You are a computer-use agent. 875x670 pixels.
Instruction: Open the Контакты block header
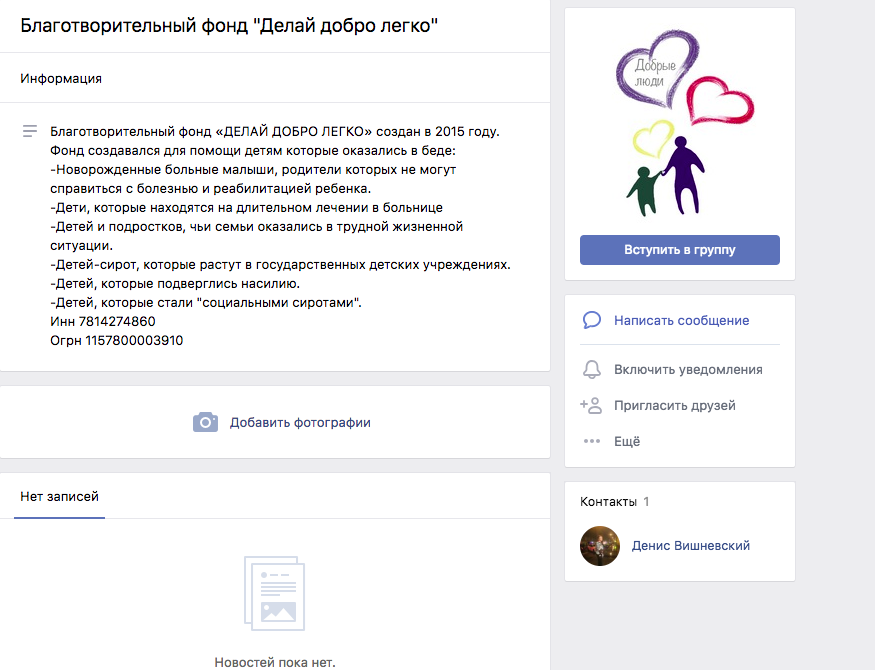click(x=608, y=501)
